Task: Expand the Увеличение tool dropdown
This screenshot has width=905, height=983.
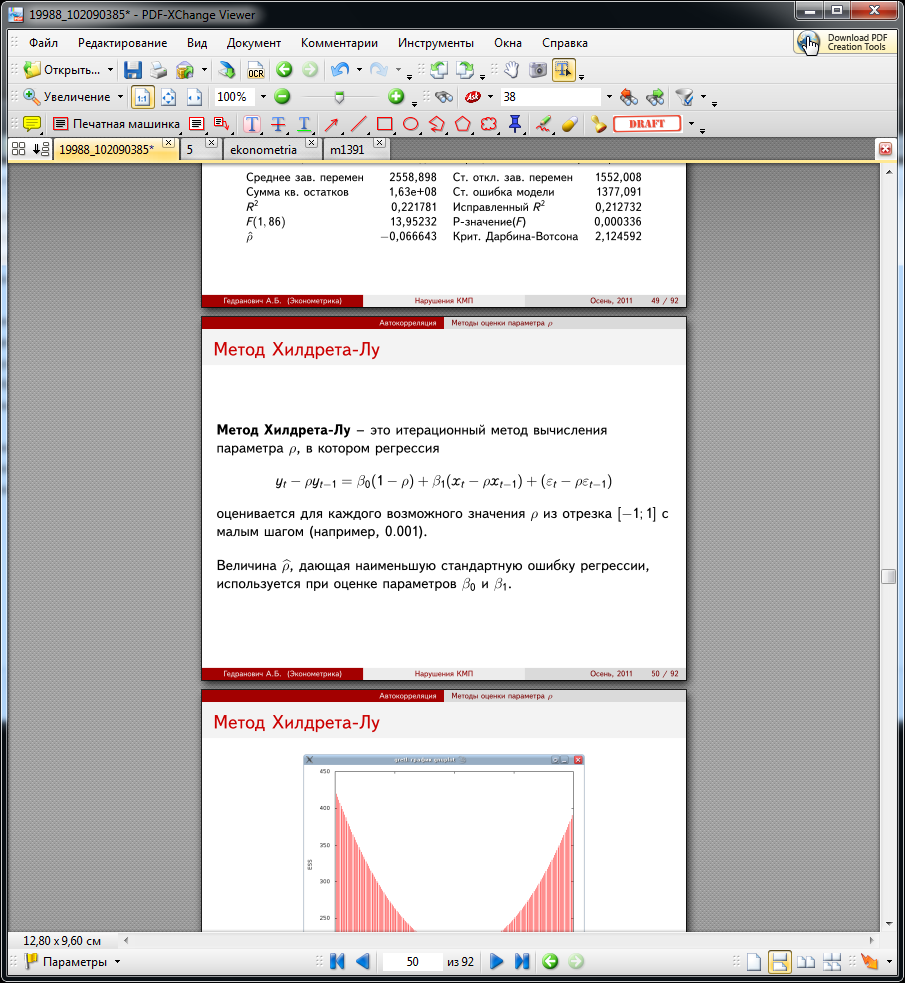Action: (120, 97)
